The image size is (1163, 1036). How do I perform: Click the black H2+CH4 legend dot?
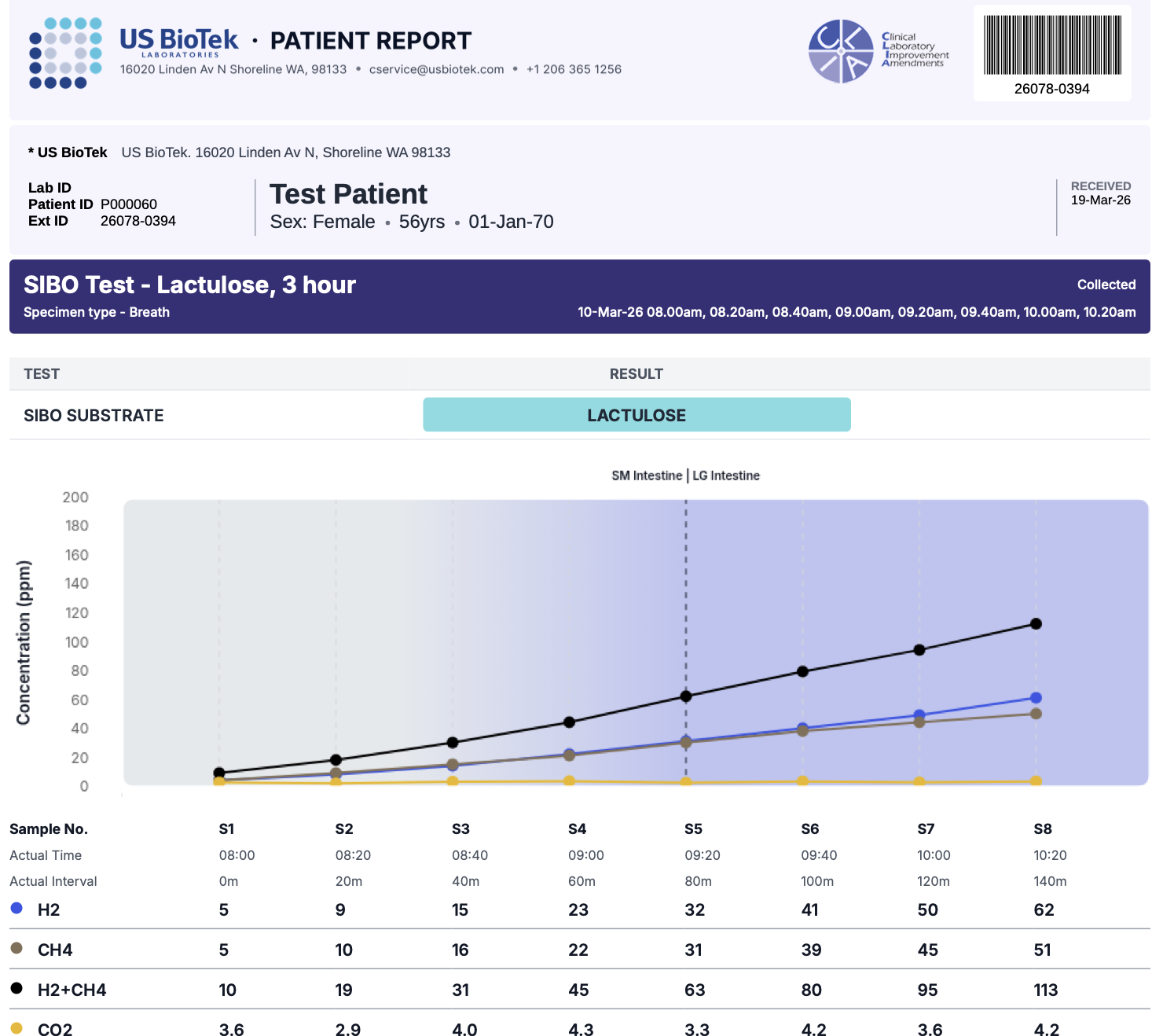tap(17, 988)
